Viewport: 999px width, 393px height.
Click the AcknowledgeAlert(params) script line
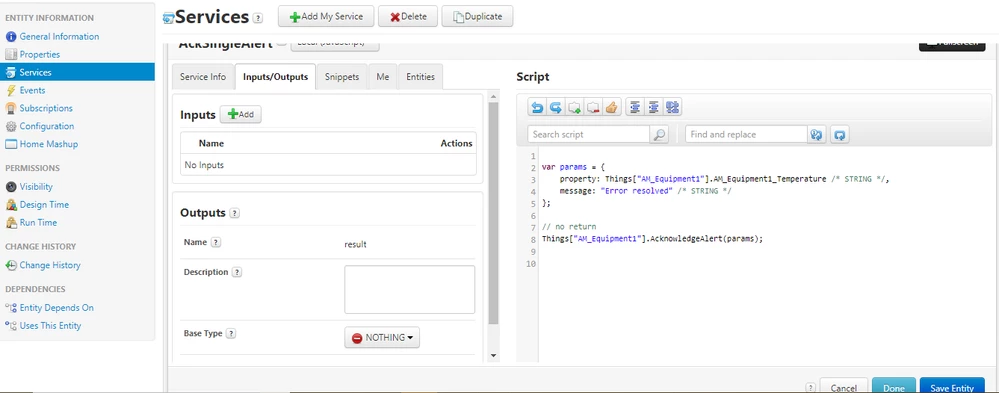[x=652, y=239]
